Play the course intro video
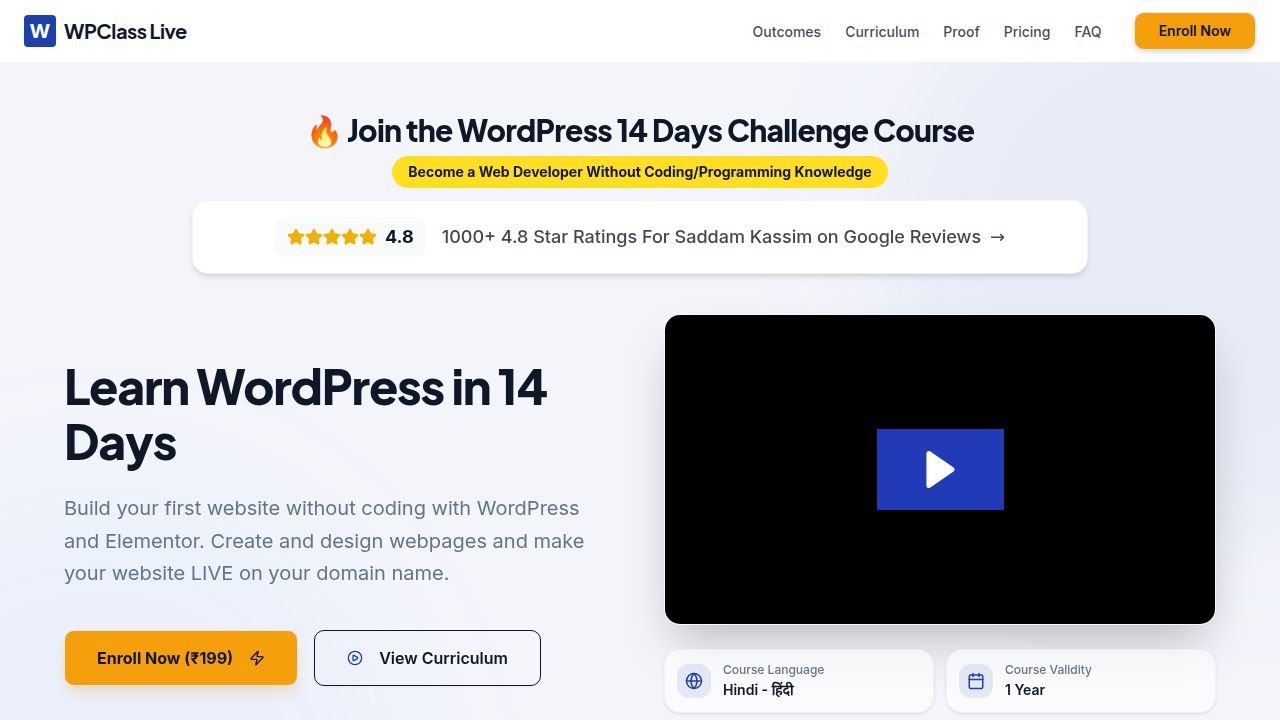1280x720 pixels. coord(940,469)
